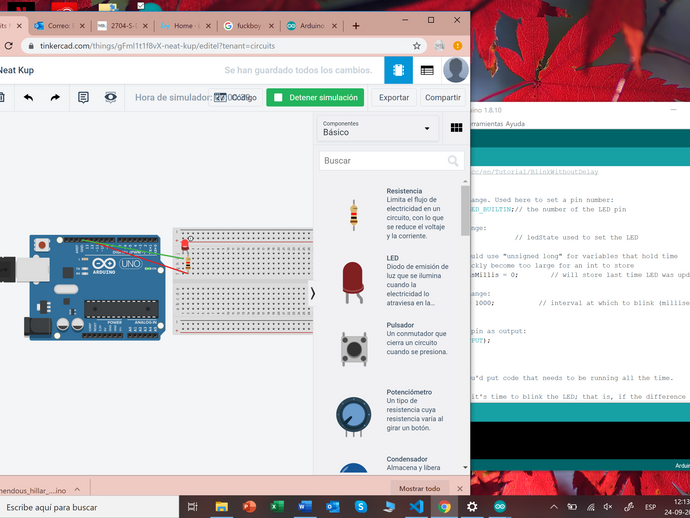This screenshot has height=518, width=690.
Task: Switch components panel to grid view
Action: [x=456, y=128]
